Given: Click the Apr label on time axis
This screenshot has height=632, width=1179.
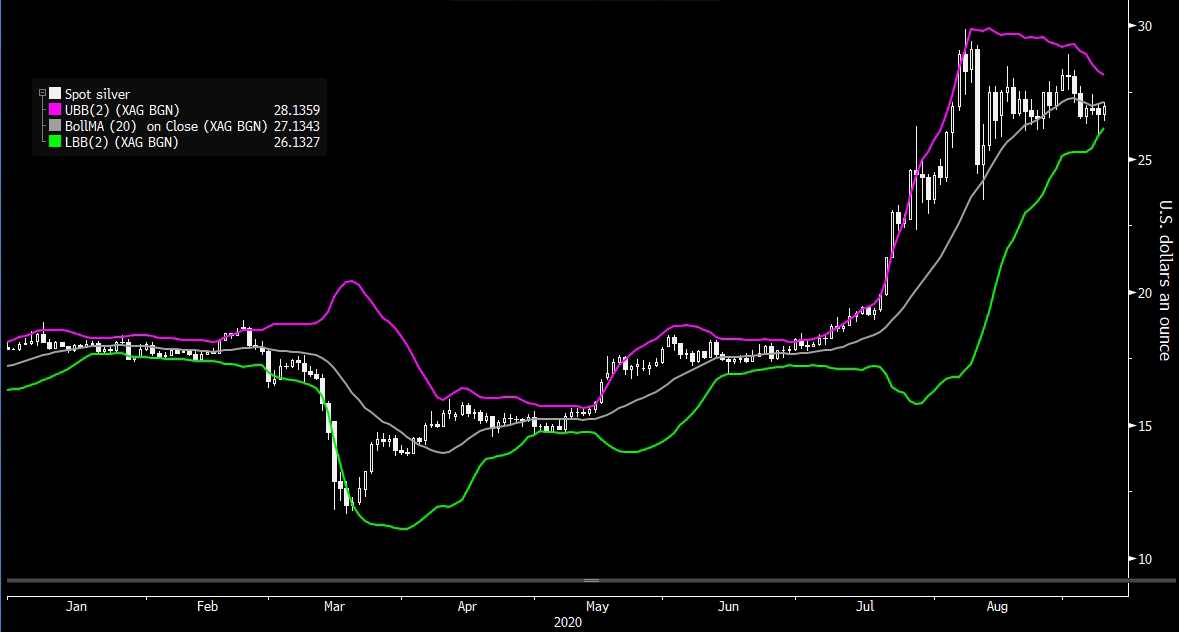Looking at the screenshot, I should tap(467, 606).
